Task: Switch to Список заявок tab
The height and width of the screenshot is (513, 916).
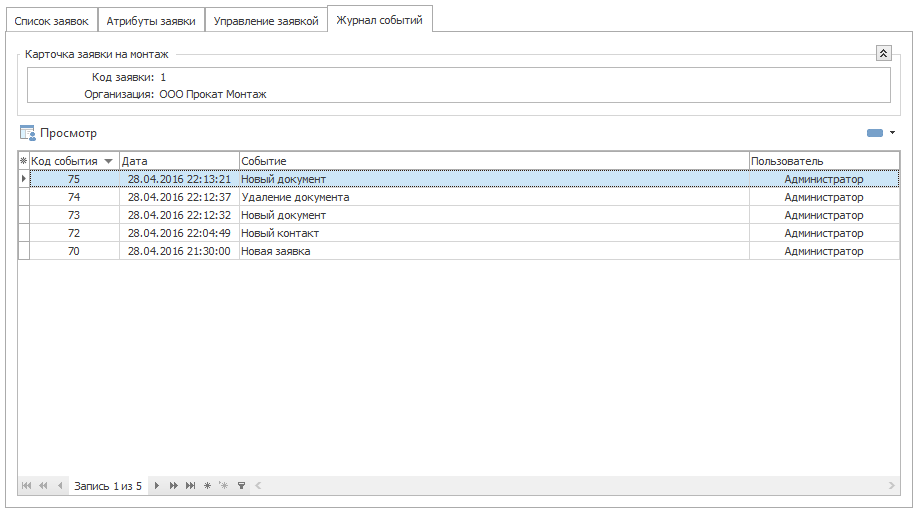Action: click(51, 21)
